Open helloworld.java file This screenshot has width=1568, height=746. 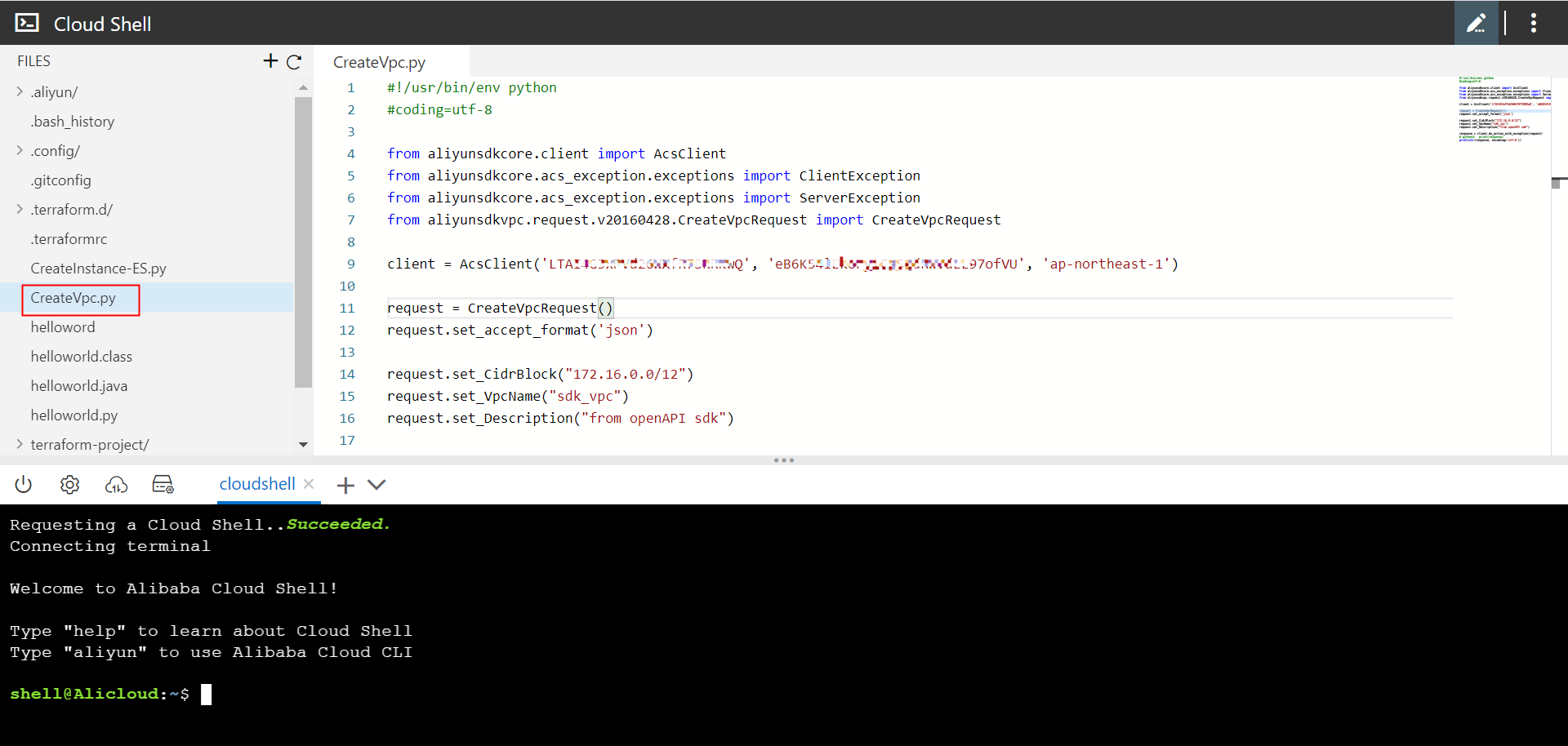[79, 386]
